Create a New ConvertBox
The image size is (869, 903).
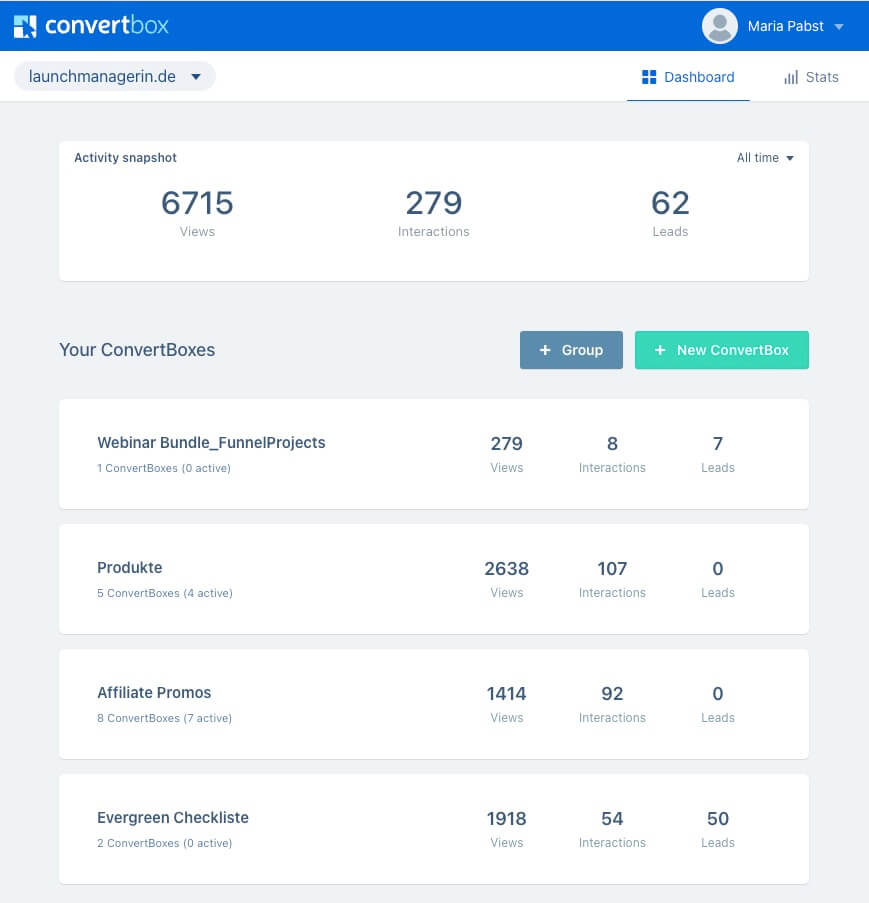point(722,350)
